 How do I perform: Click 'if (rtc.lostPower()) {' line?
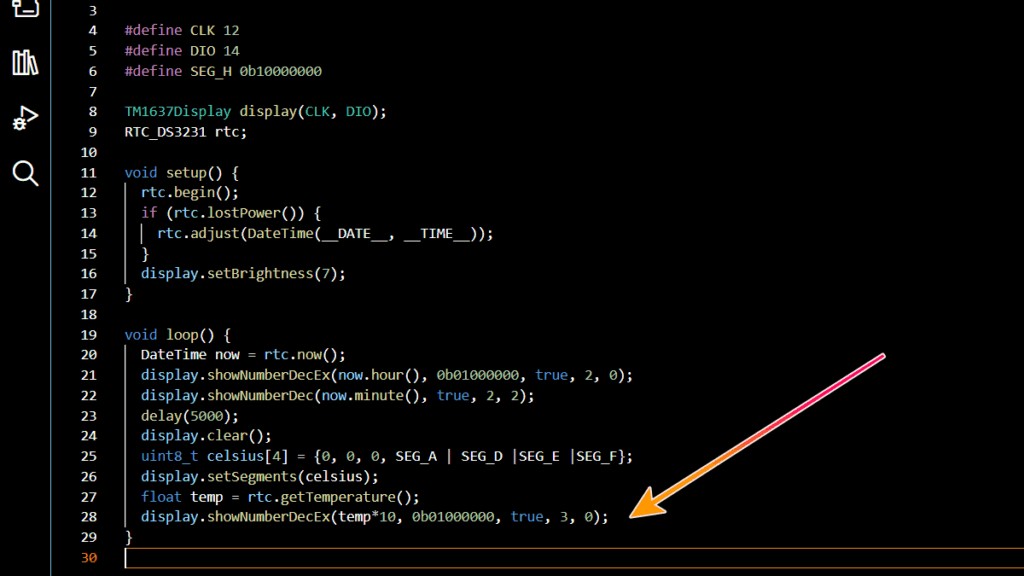click(231, 213)
